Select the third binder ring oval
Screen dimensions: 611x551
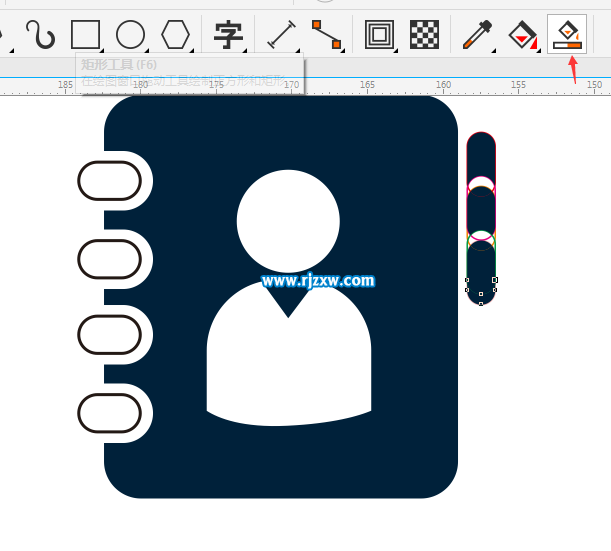[x=110, y=335]
